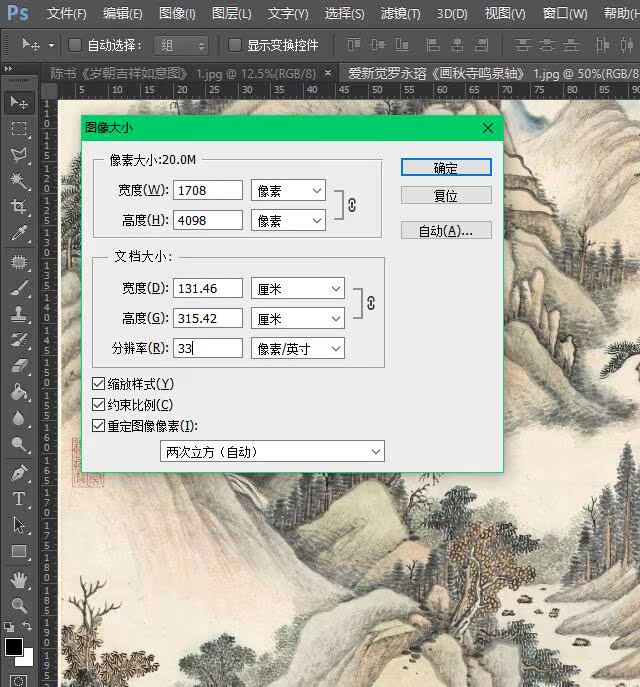Open the 图像(I) menu

[177, 14]
